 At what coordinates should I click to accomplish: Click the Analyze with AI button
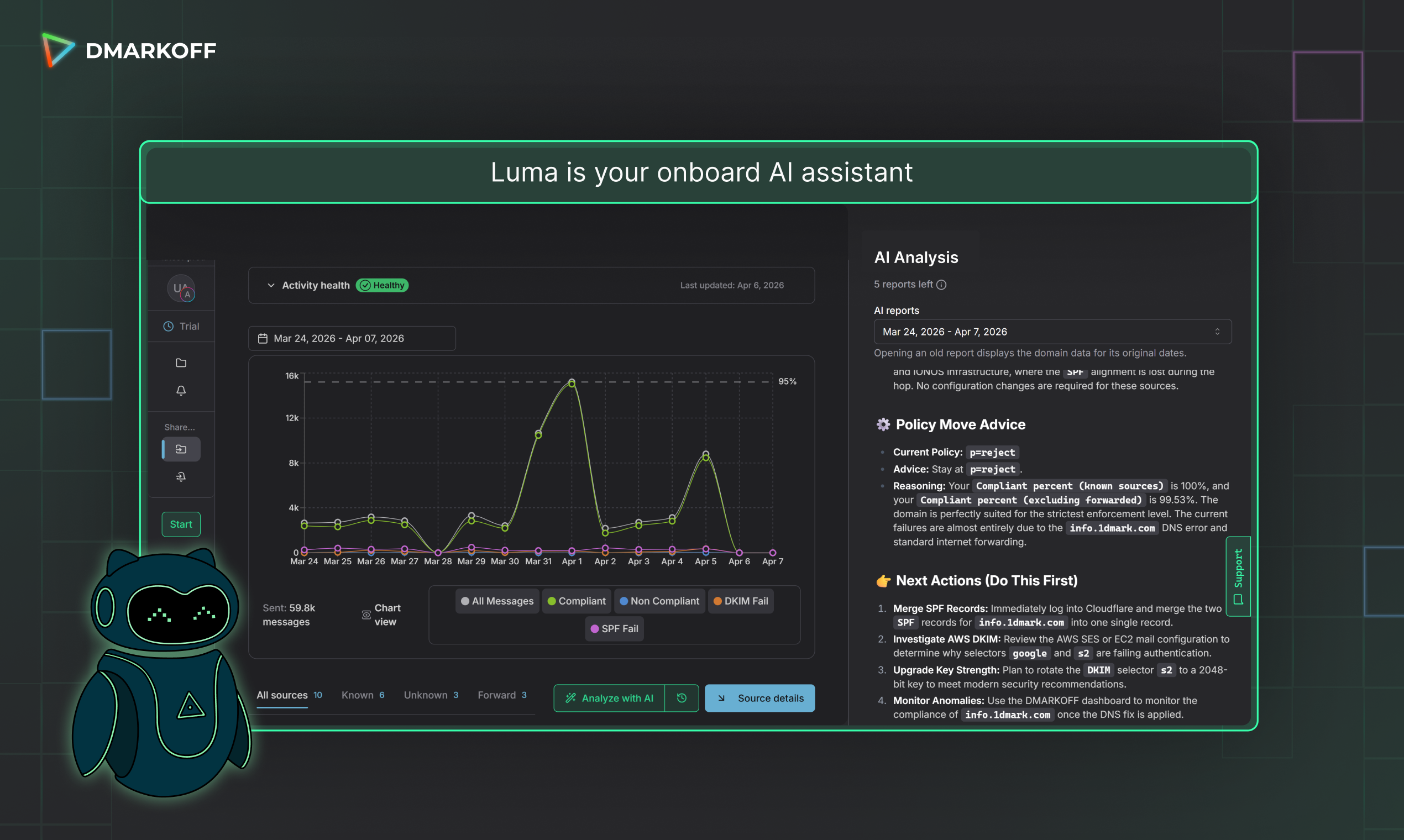[609, 698]
